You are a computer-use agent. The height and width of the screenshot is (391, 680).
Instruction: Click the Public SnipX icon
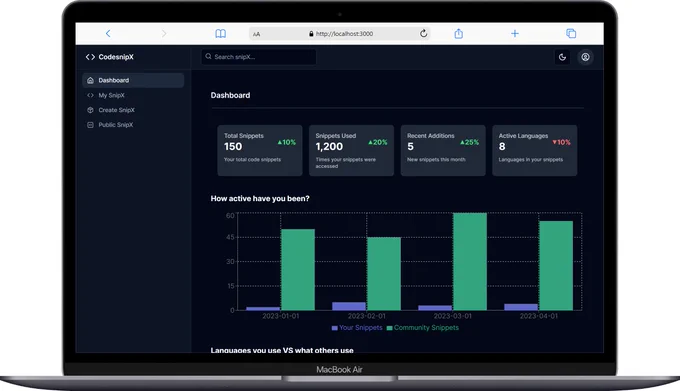click(90, 124)
